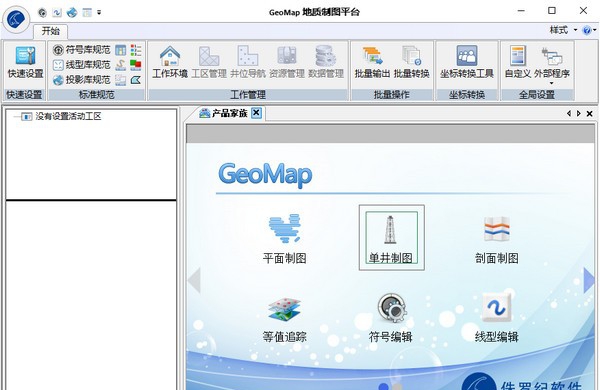
Task: Click the GeoMap logo heading
Action: coord(265,175)
